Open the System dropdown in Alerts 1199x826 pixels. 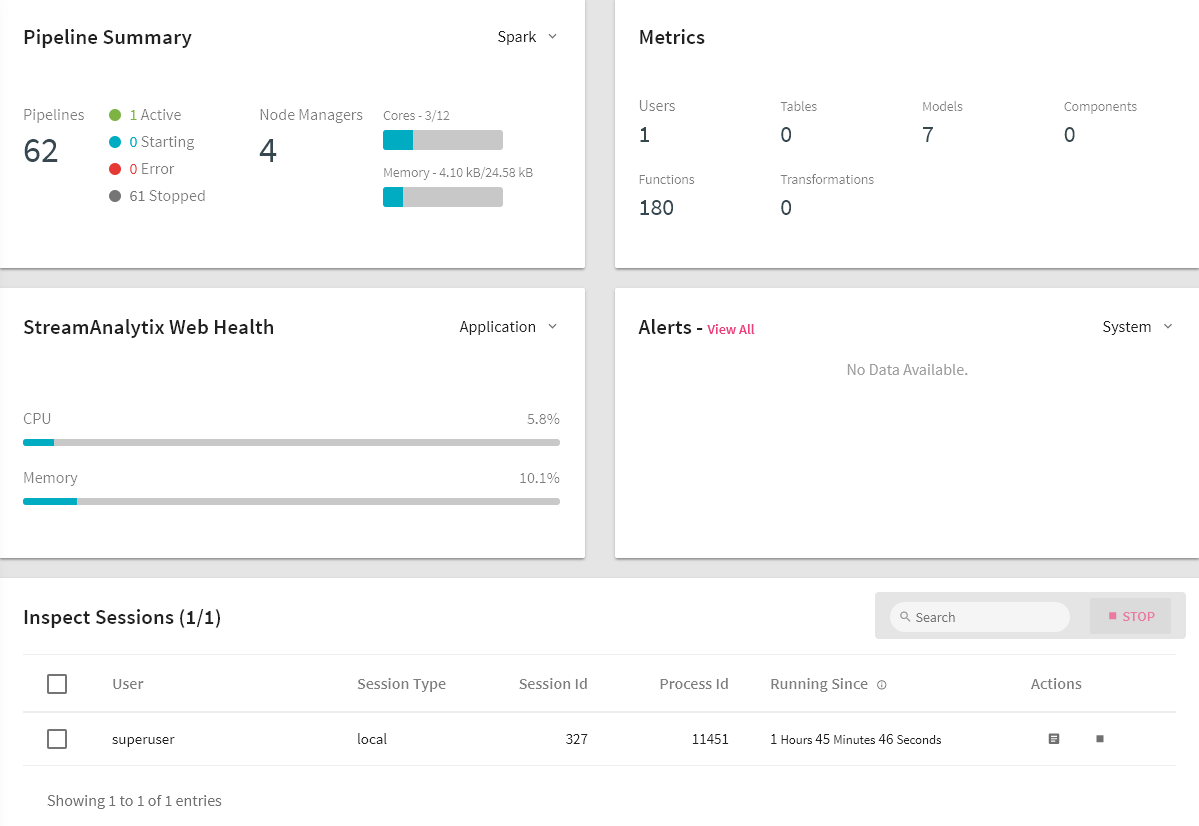click(x=1137, y=327)
